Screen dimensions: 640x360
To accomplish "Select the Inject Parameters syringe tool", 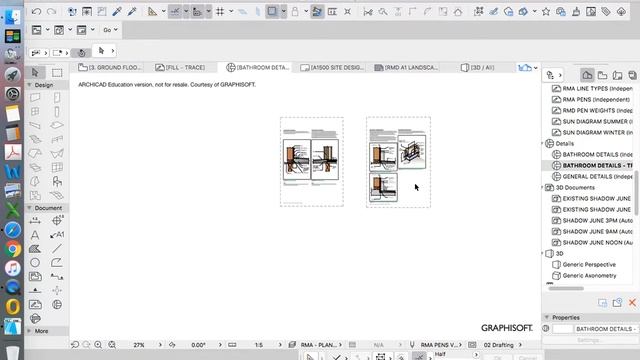I will pyautogui.click(x=131, y=11).
